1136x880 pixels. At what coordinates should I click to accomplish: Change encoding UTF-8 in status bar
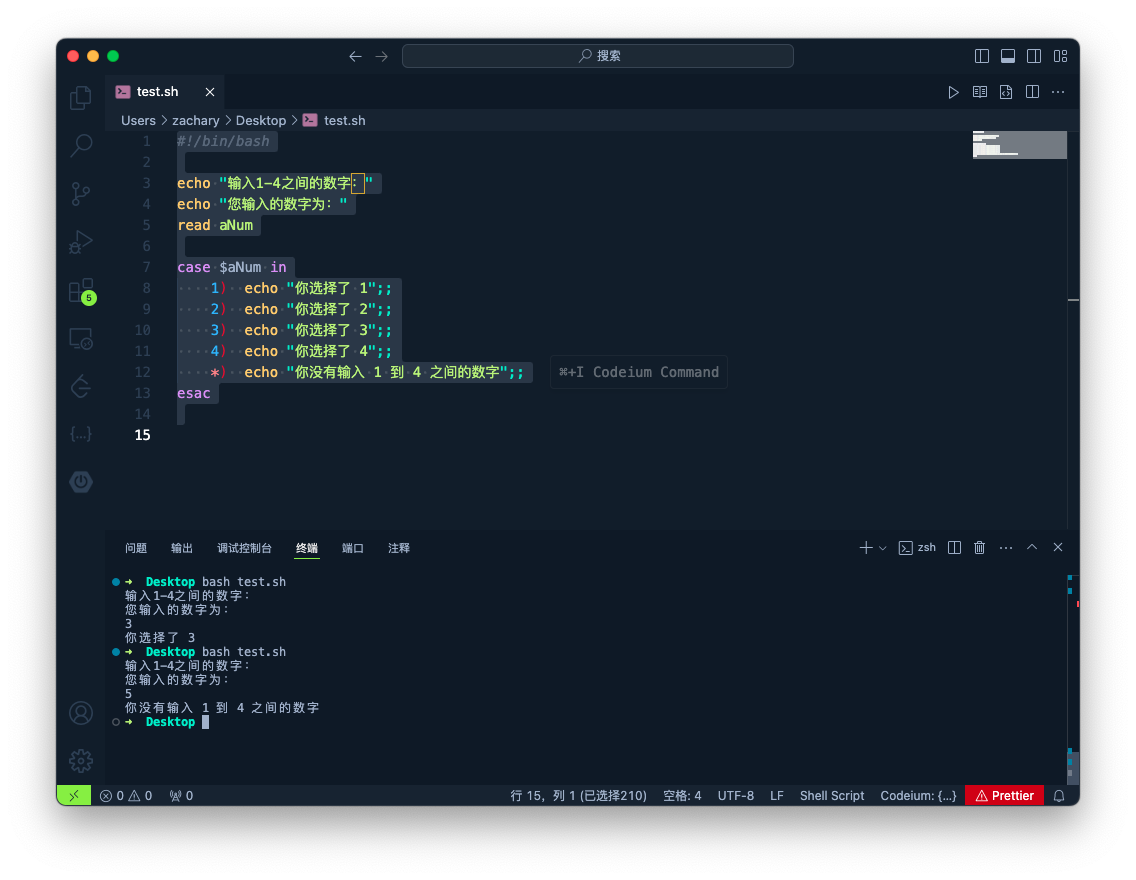point(735,796)
